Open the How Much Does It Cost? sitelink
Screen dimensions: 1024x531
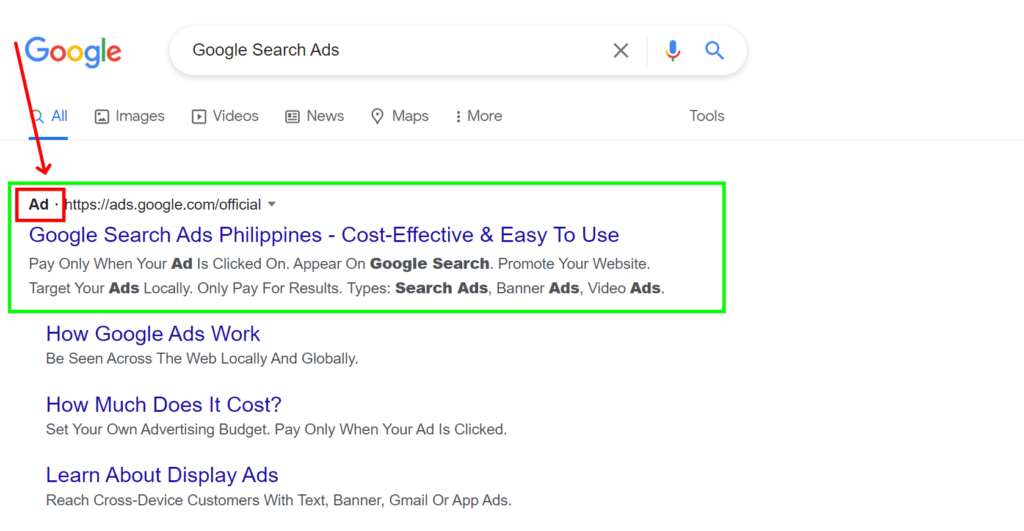click(163, 404)
